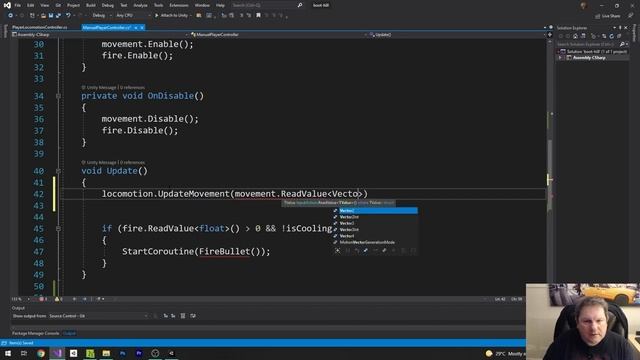Click the Navigate Backward toolbar icon
Screen dimensions: 640x360
click(x=11, y=16)
